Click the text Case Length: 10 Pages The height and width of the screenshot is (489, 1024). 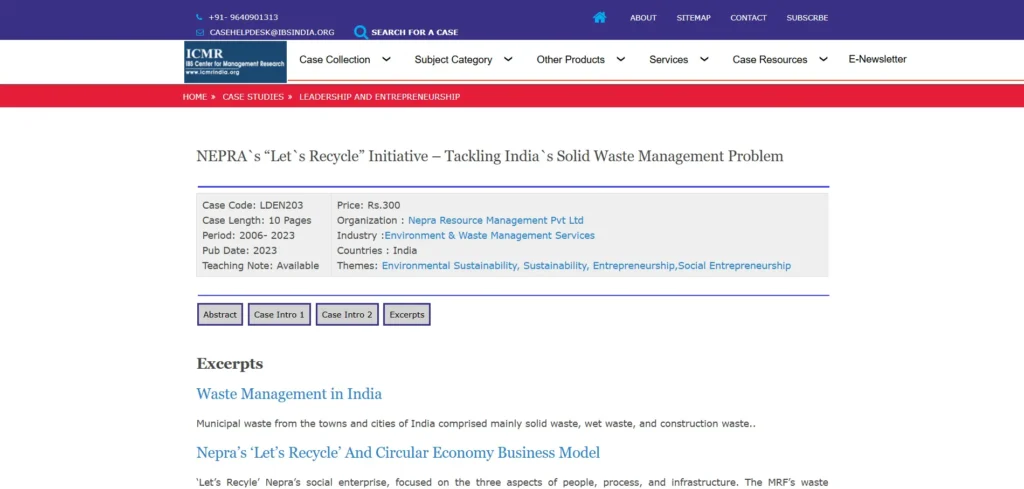tap(257, 221)
